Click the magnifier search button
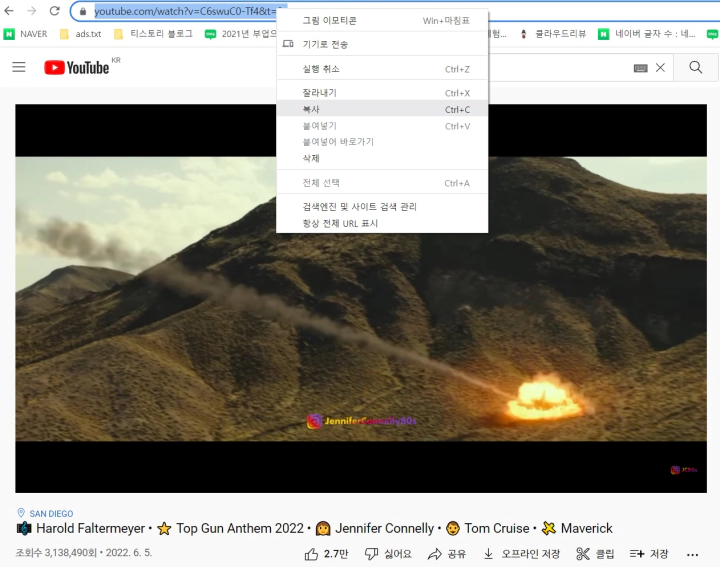 pyautogui.click(x=696, y=67)
